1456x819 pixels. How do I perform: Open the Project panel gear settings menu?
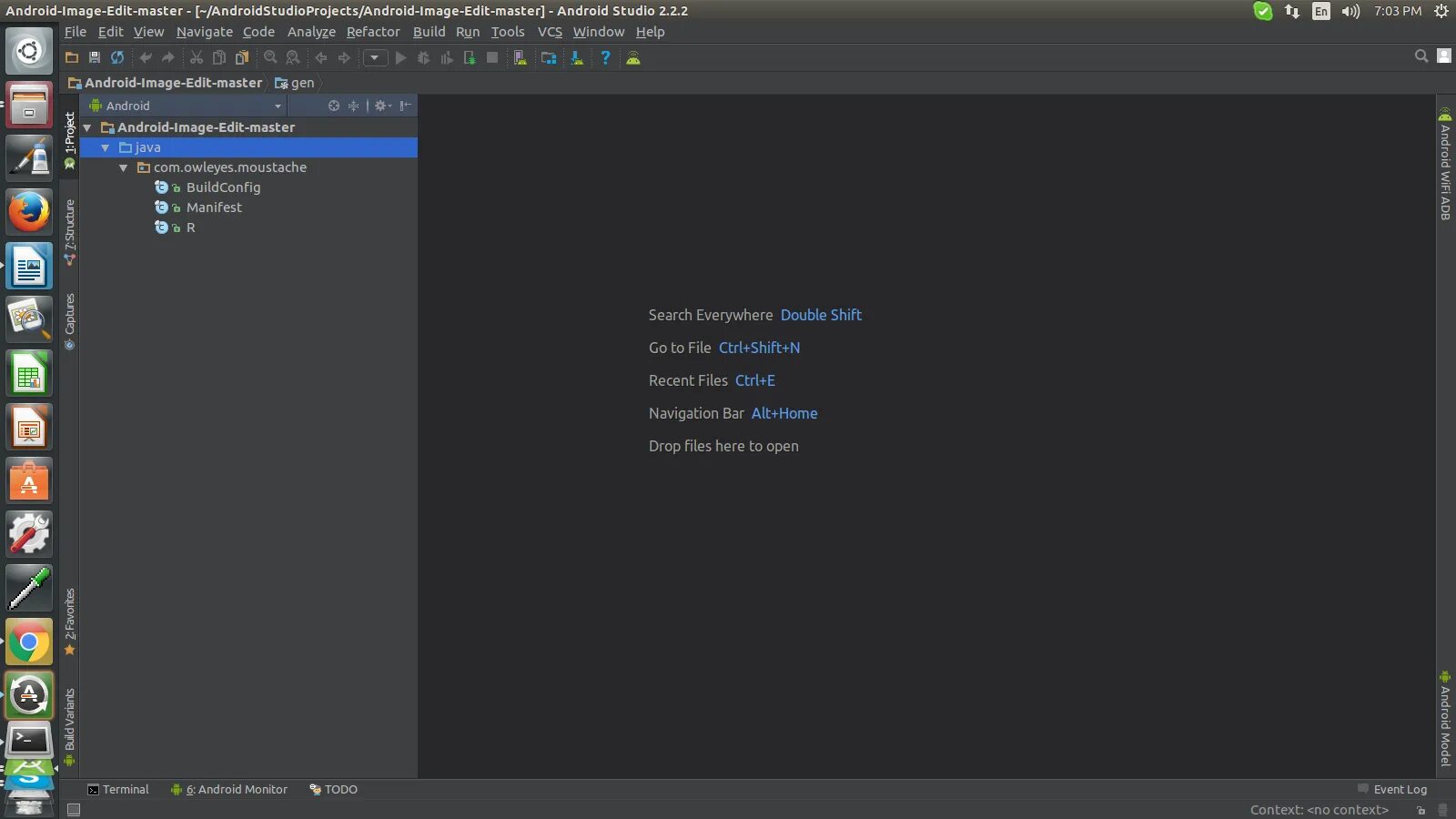(383, 106)
